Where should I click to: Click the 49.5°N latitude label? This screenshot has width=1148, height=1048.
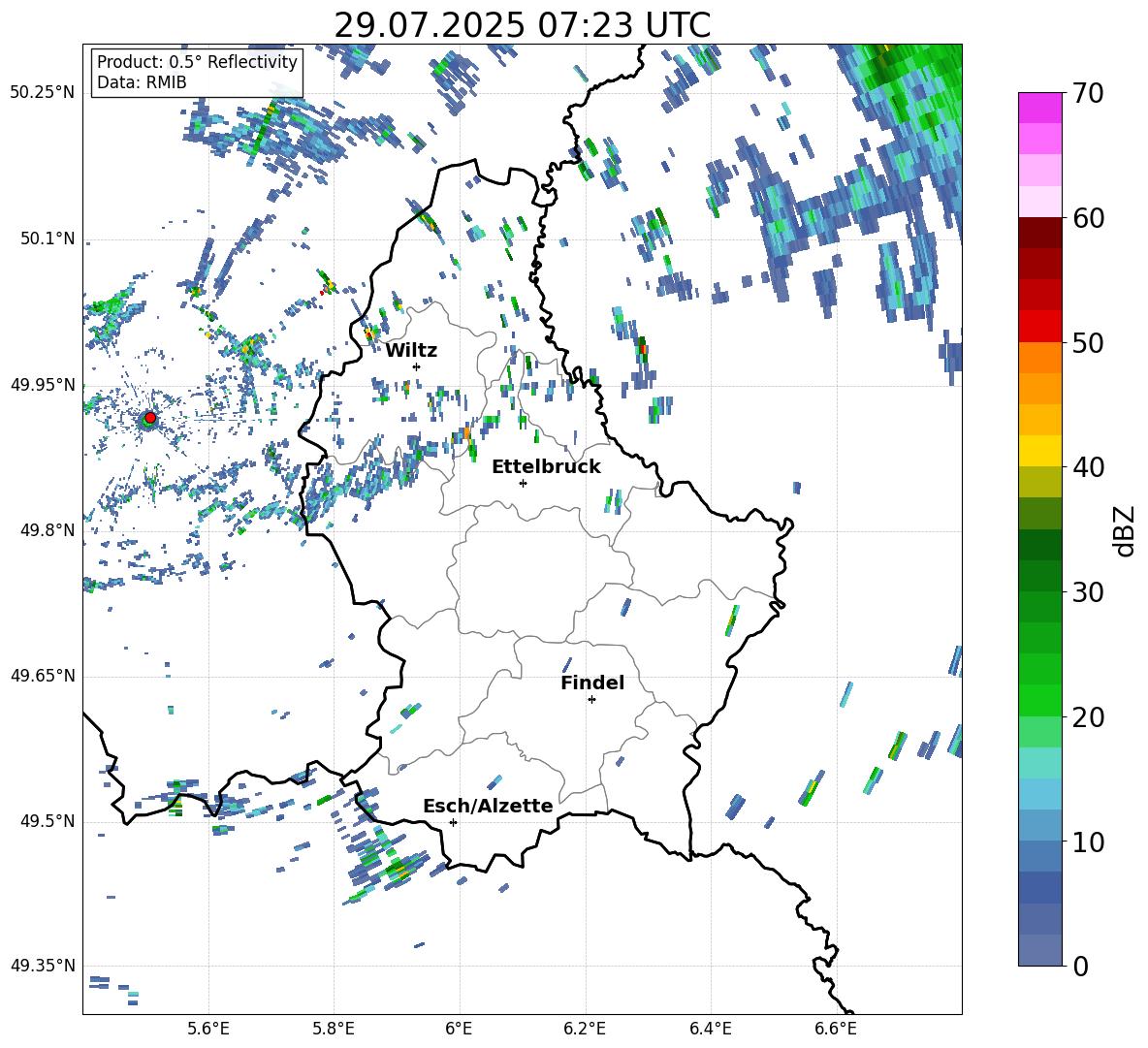pyautogui.click(x=48, y=820)
